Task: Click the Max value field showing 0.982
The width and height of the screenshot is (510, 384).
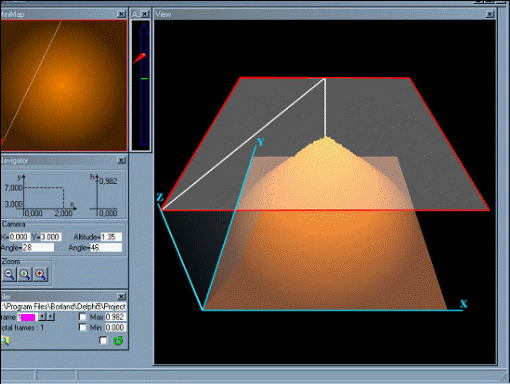Action: (x=115, y=317)
